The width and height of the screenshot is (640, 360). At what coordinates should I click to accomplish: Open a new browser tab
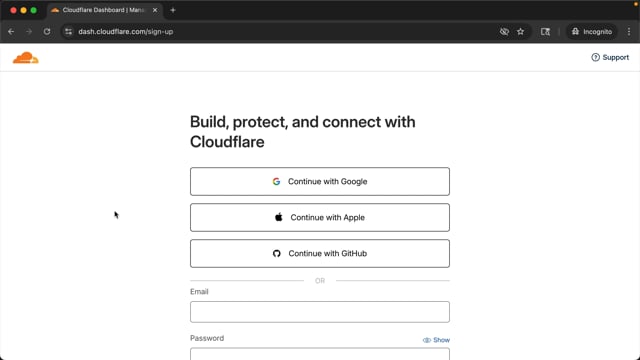pos(173,10)
